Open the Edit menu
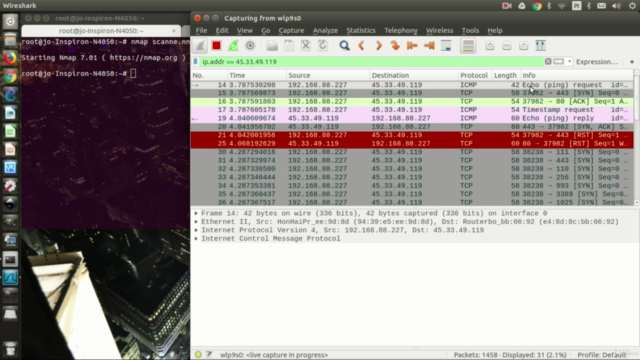The image size is (640, 360). click(222, 31)
